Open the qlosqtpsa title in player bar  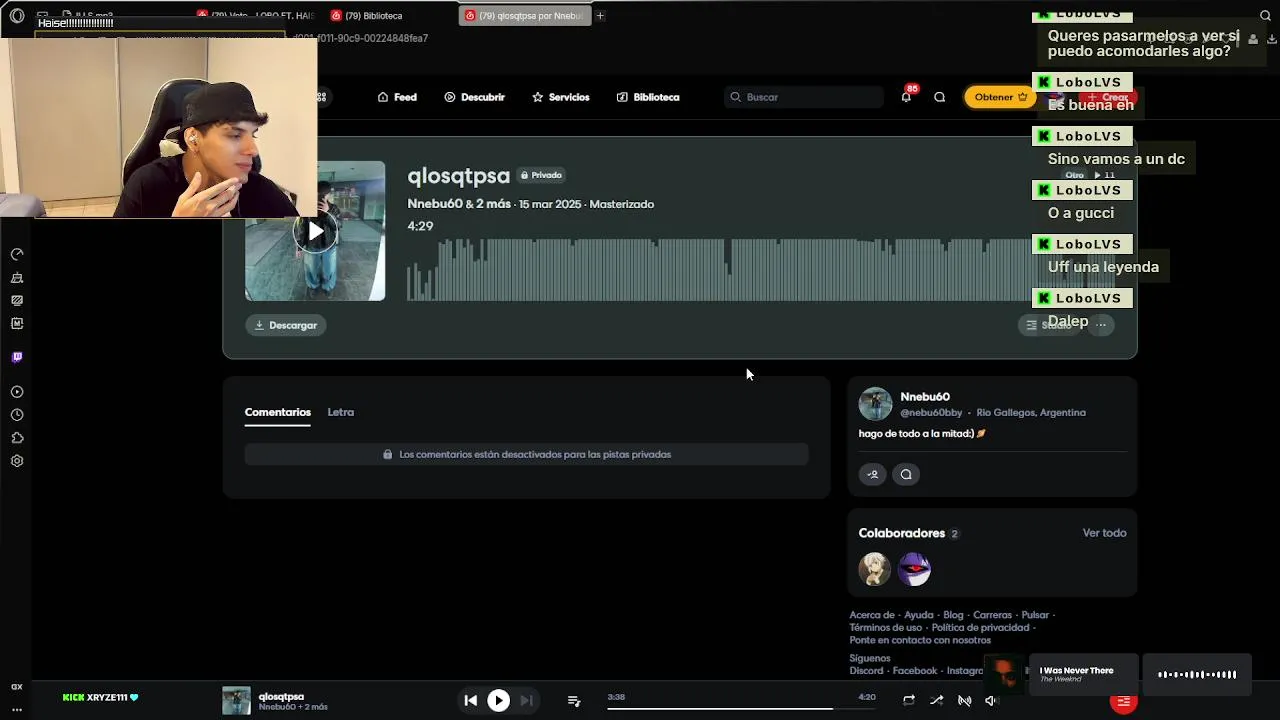tap(281, 696)
